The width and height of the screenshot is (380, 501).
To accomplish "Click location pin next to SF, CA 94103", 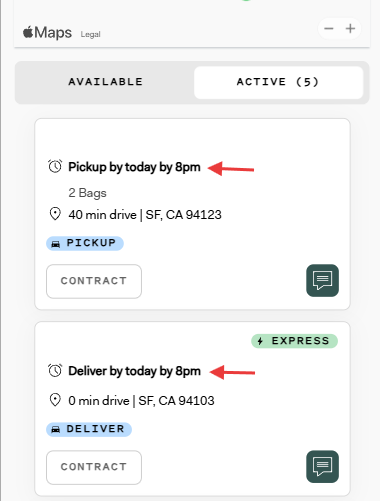I will (55, 400).
